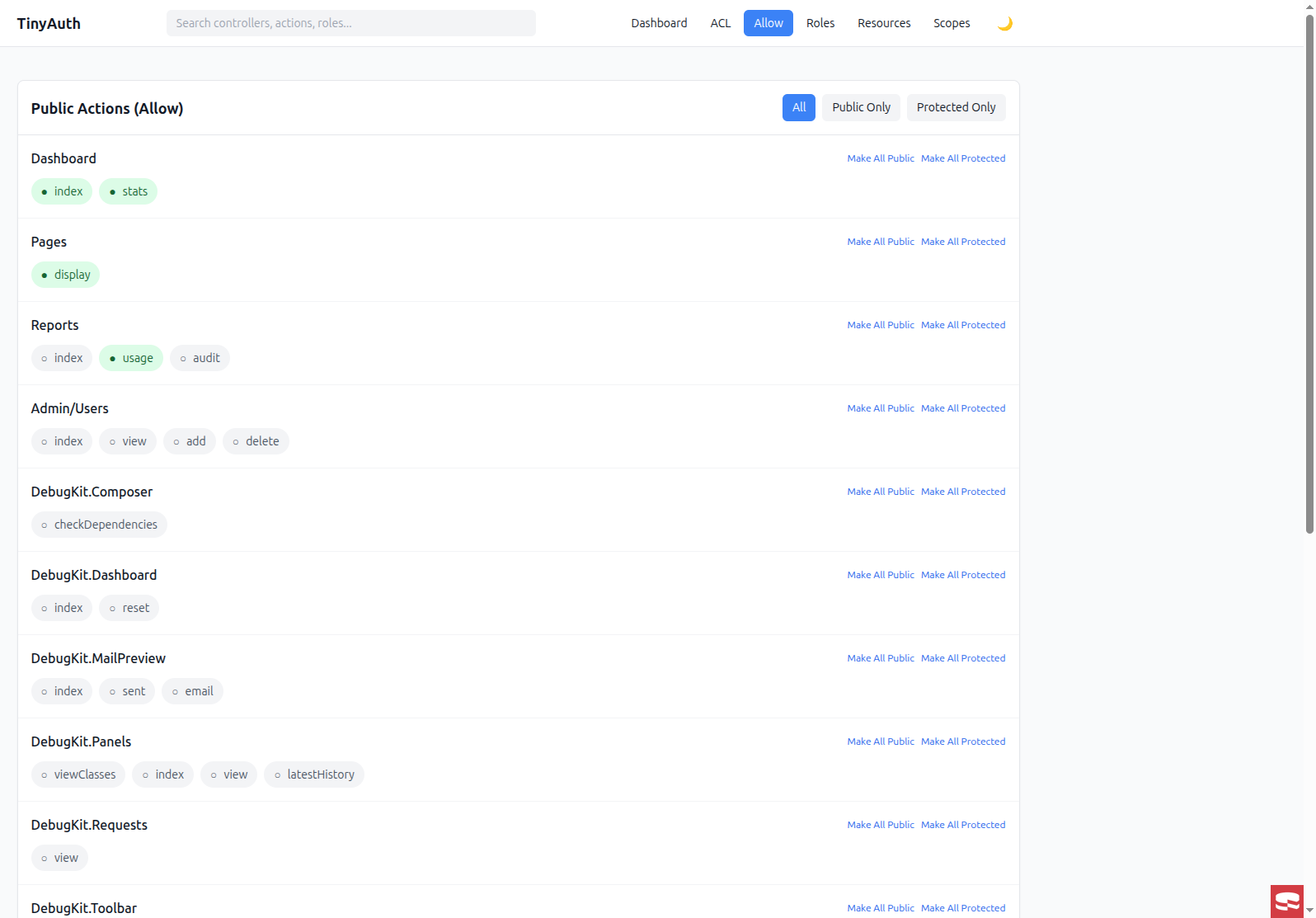The image size is (1316, 918).
Task: Click the 'DebugKit.MailPreview' controller heading
Action: pos(98,658)
